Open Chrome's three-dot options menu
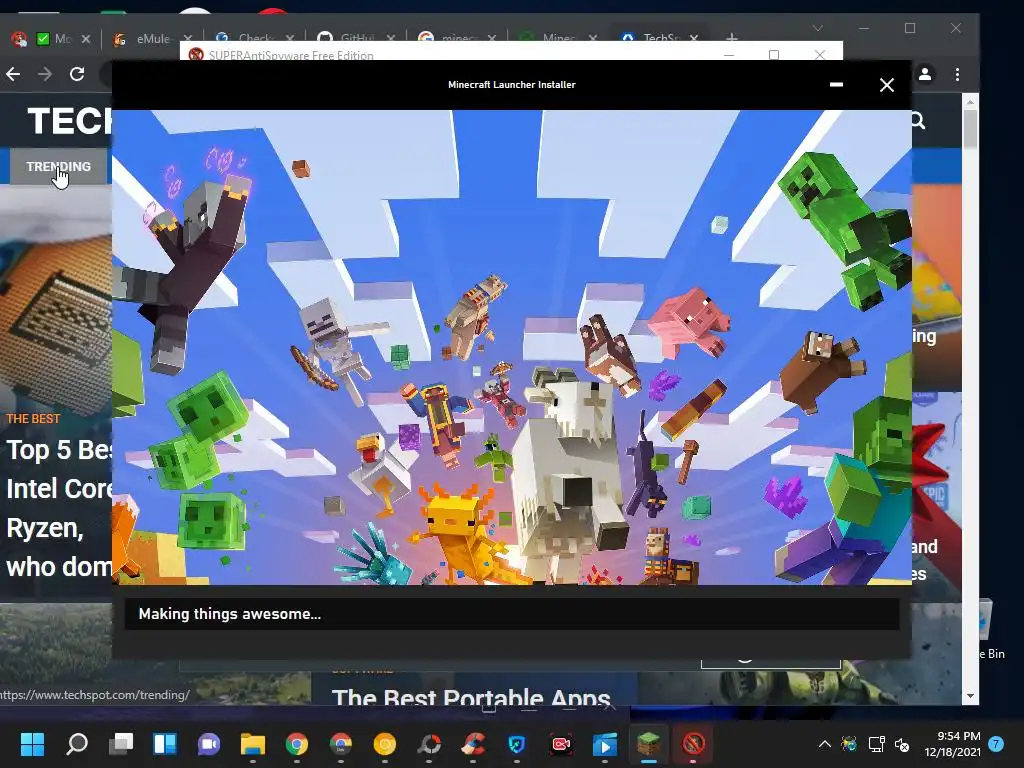The image size is (1024, 768). [x=957, y=74]
